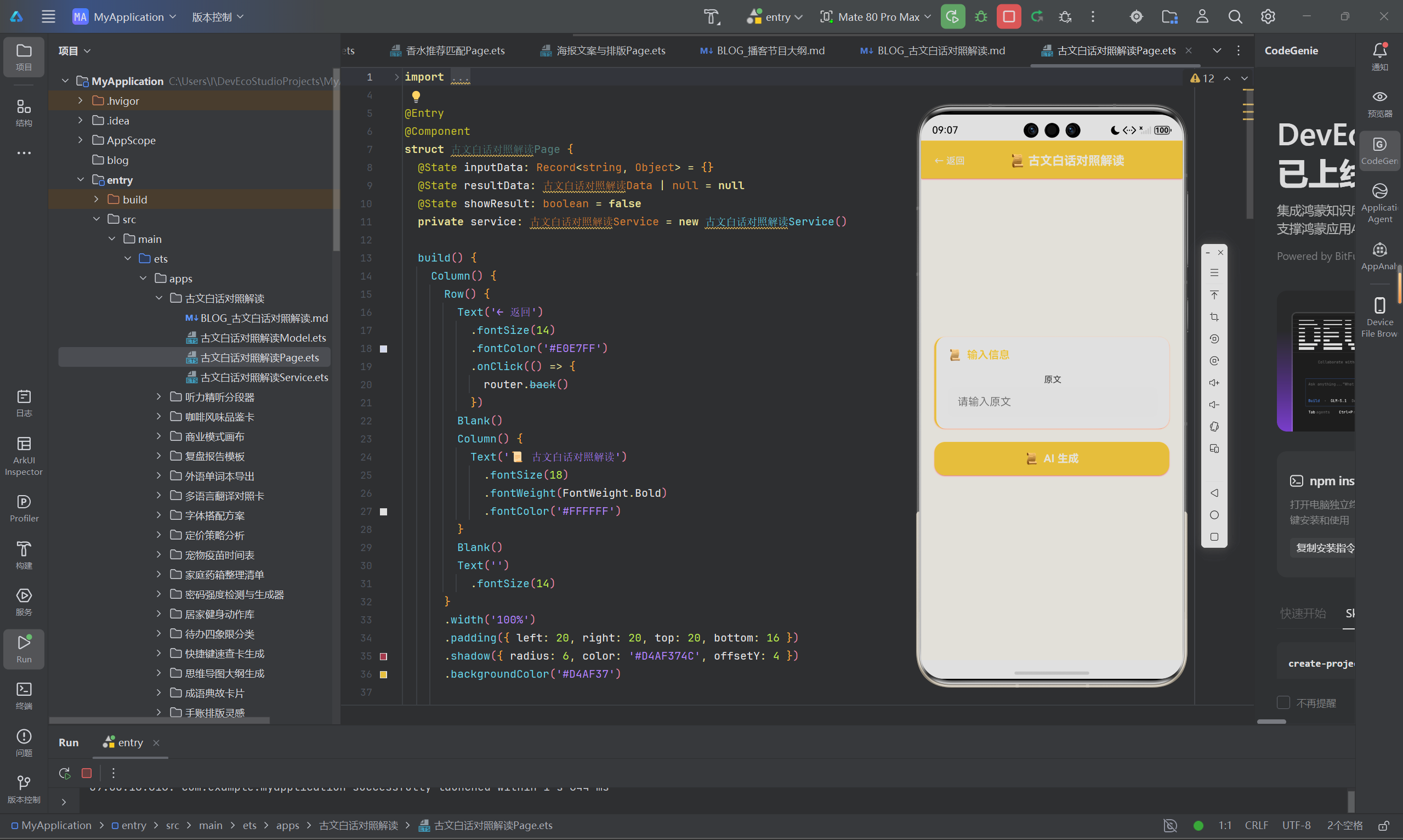Open the 版本控制 menu

click(x=217, y=17)
